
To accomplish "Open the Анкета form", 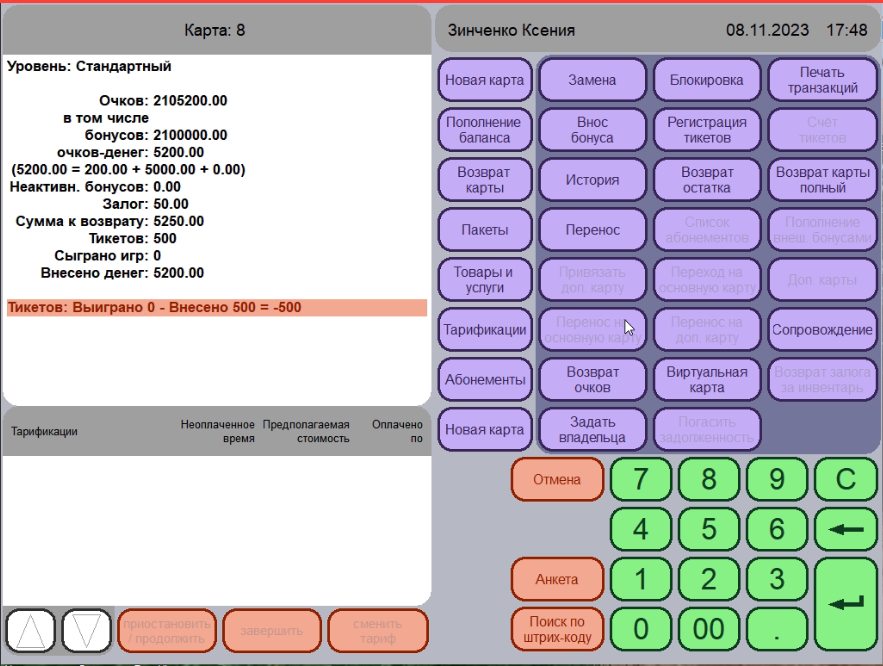I will [x=557, y=579].
